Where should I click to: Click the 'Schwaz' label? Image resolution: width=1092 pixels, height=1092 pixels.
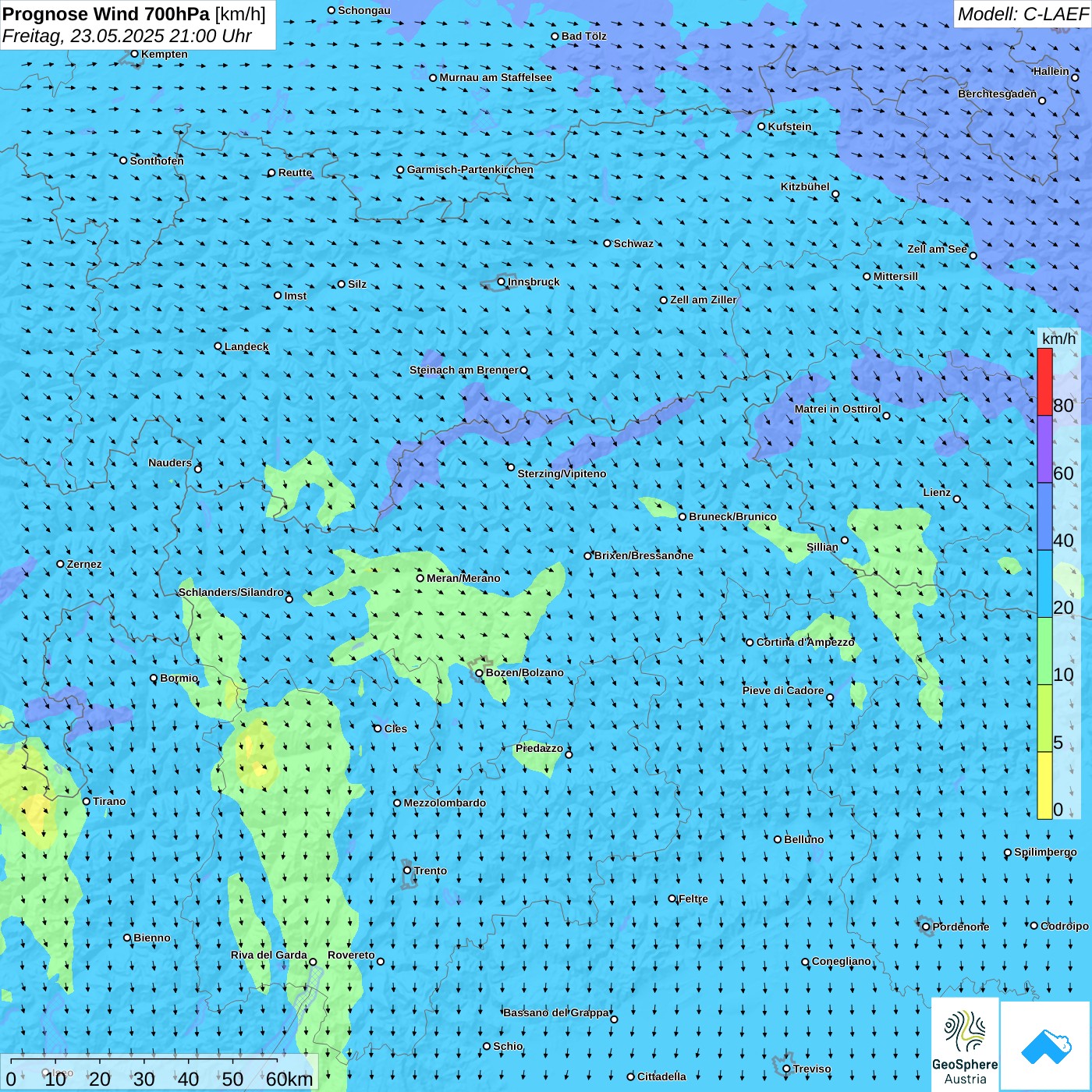tap(633, 243)
